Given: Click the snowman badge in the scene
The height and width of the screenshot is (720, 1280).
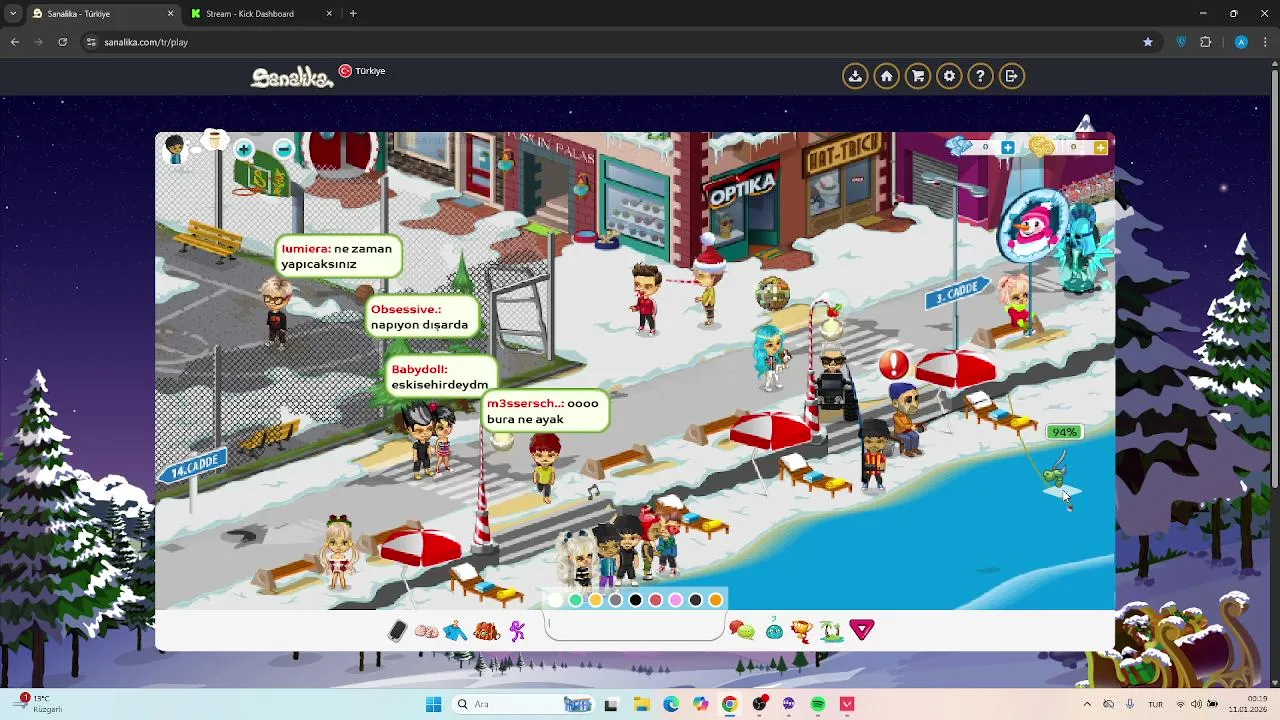Looking at the screenshot, I should 1033,226.
